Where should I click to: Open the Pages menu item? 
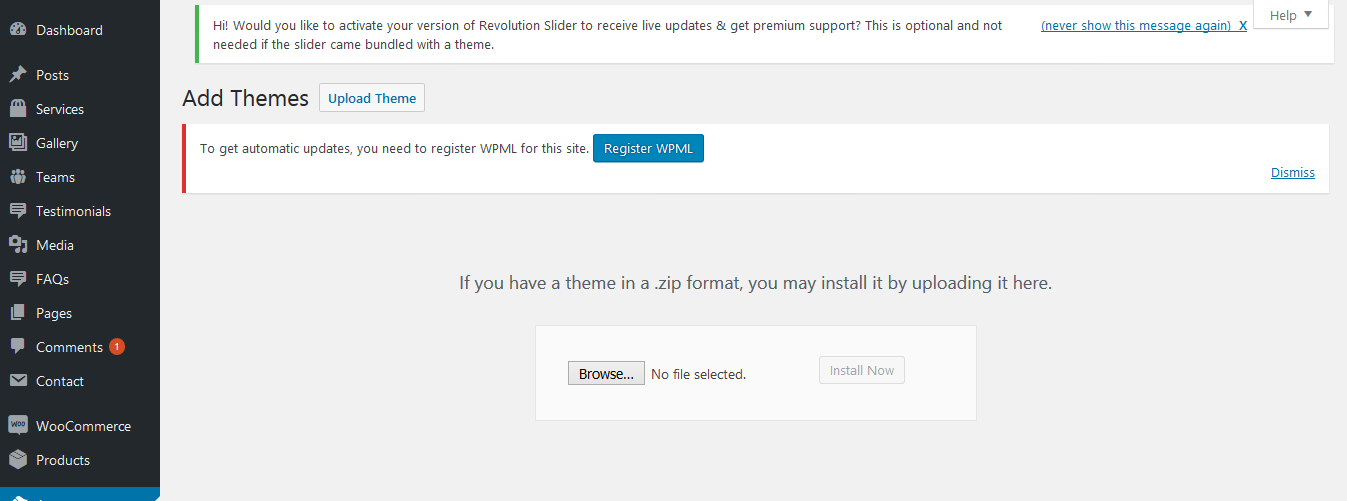54,313
